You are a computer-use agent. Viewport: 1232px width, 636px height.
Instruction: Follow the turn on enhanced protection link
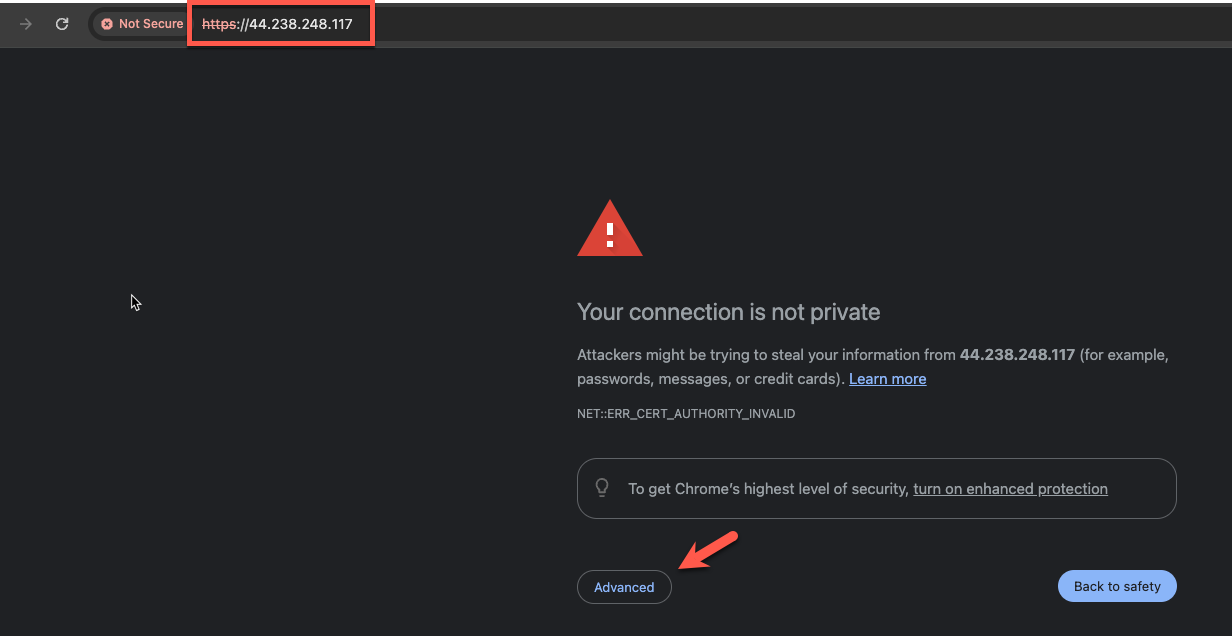[x=1010, y=489]
